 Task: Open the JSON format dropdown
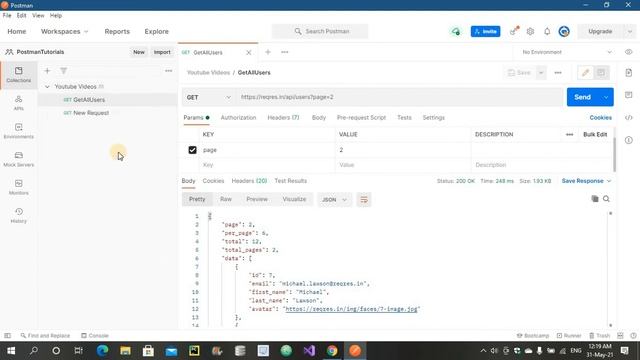[x=334, y=200]
